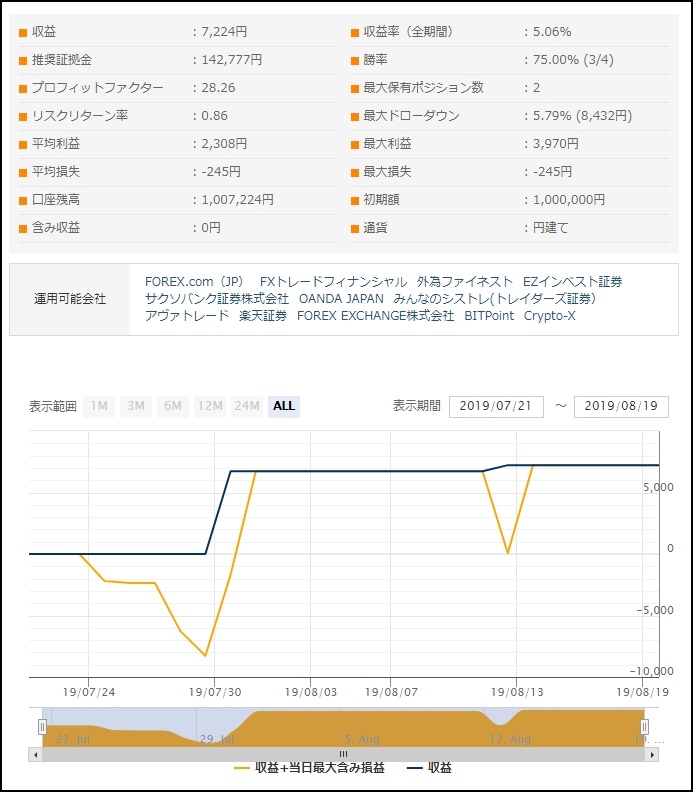
Task: Open the Crypto-X link
Action: (x=550, y=316)
